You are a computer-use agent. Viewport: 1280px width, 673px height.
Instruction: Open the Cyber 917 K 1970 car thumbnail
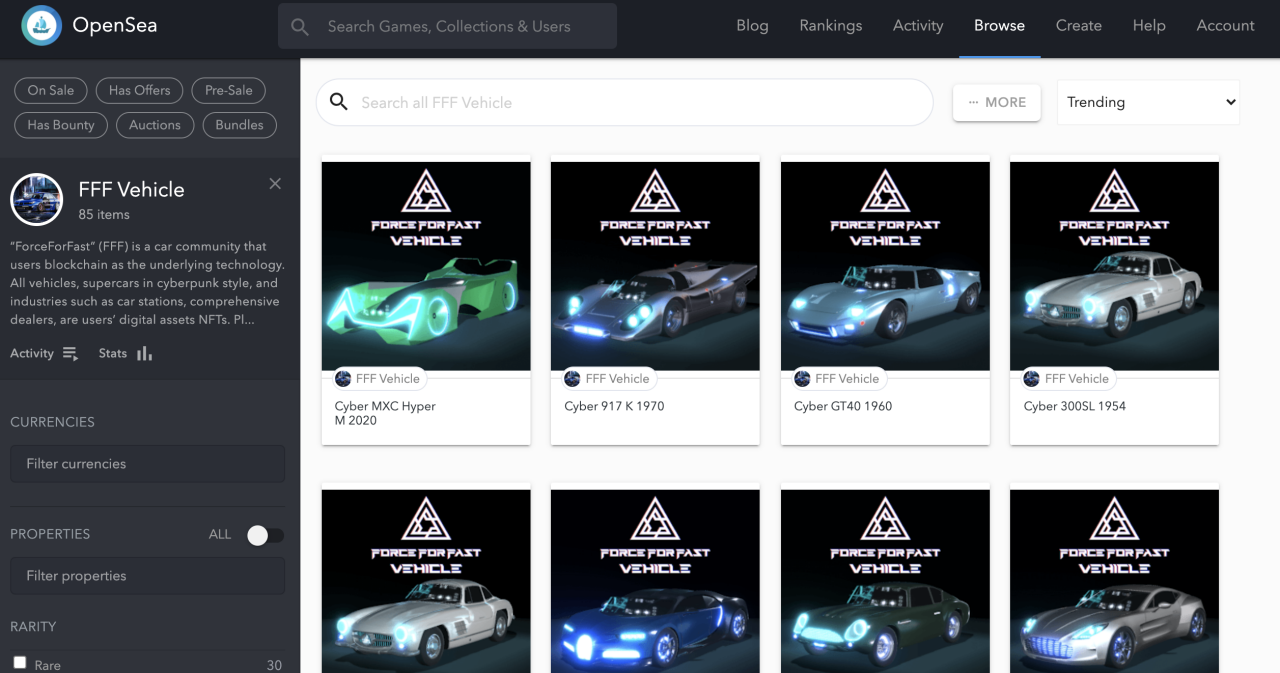[x=655, y=266]
